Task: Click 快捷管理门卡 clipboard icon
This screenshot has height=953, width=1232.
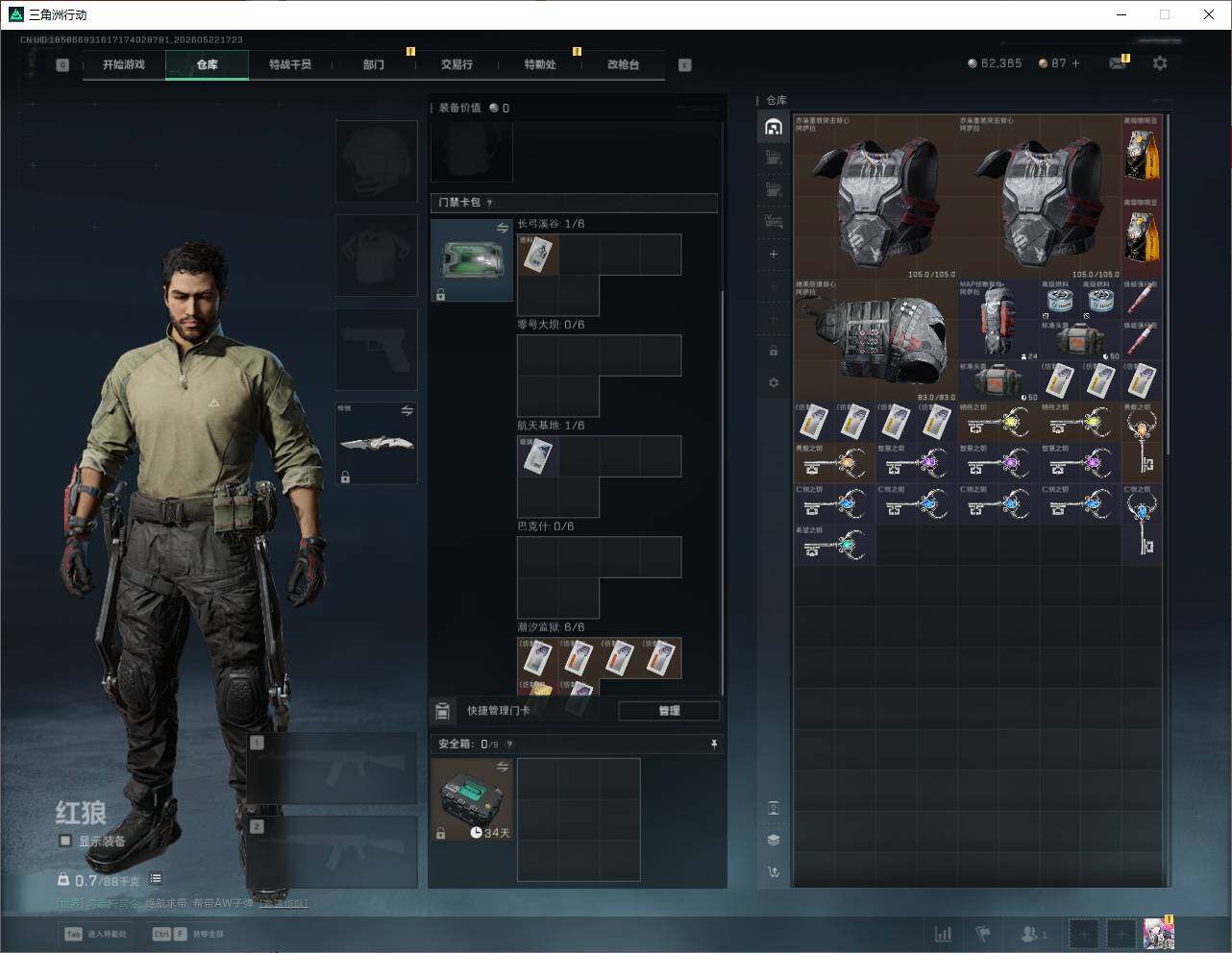Action: pos(443,711)
